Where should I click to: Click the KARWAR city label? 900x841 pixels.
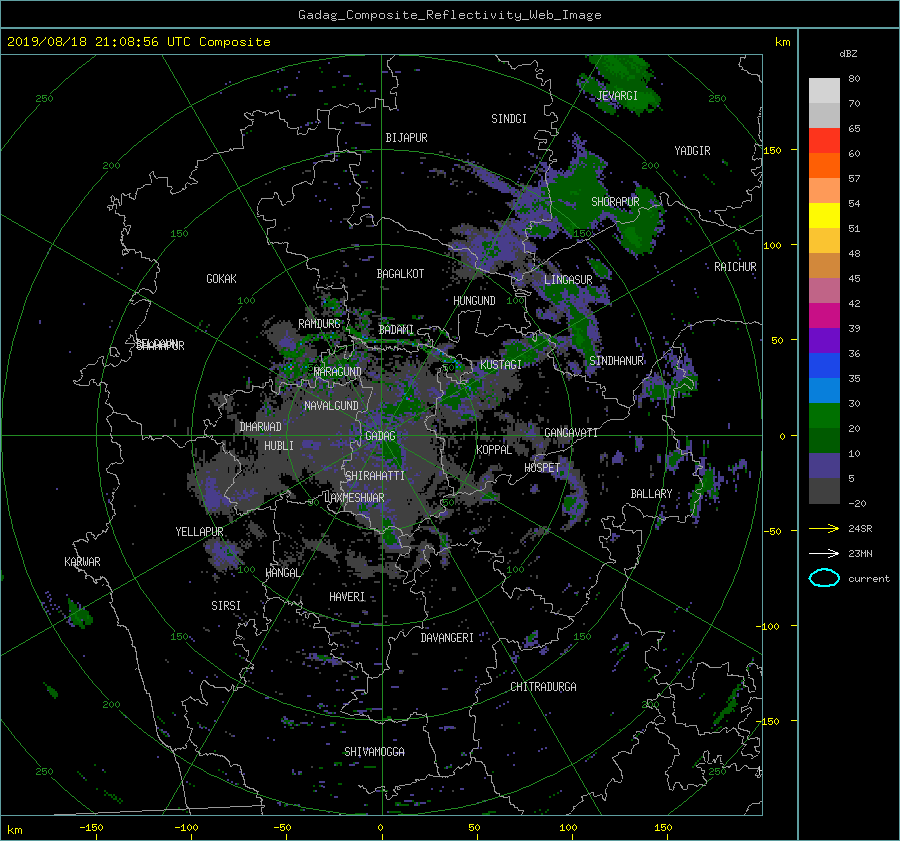[x=82, y=561]
